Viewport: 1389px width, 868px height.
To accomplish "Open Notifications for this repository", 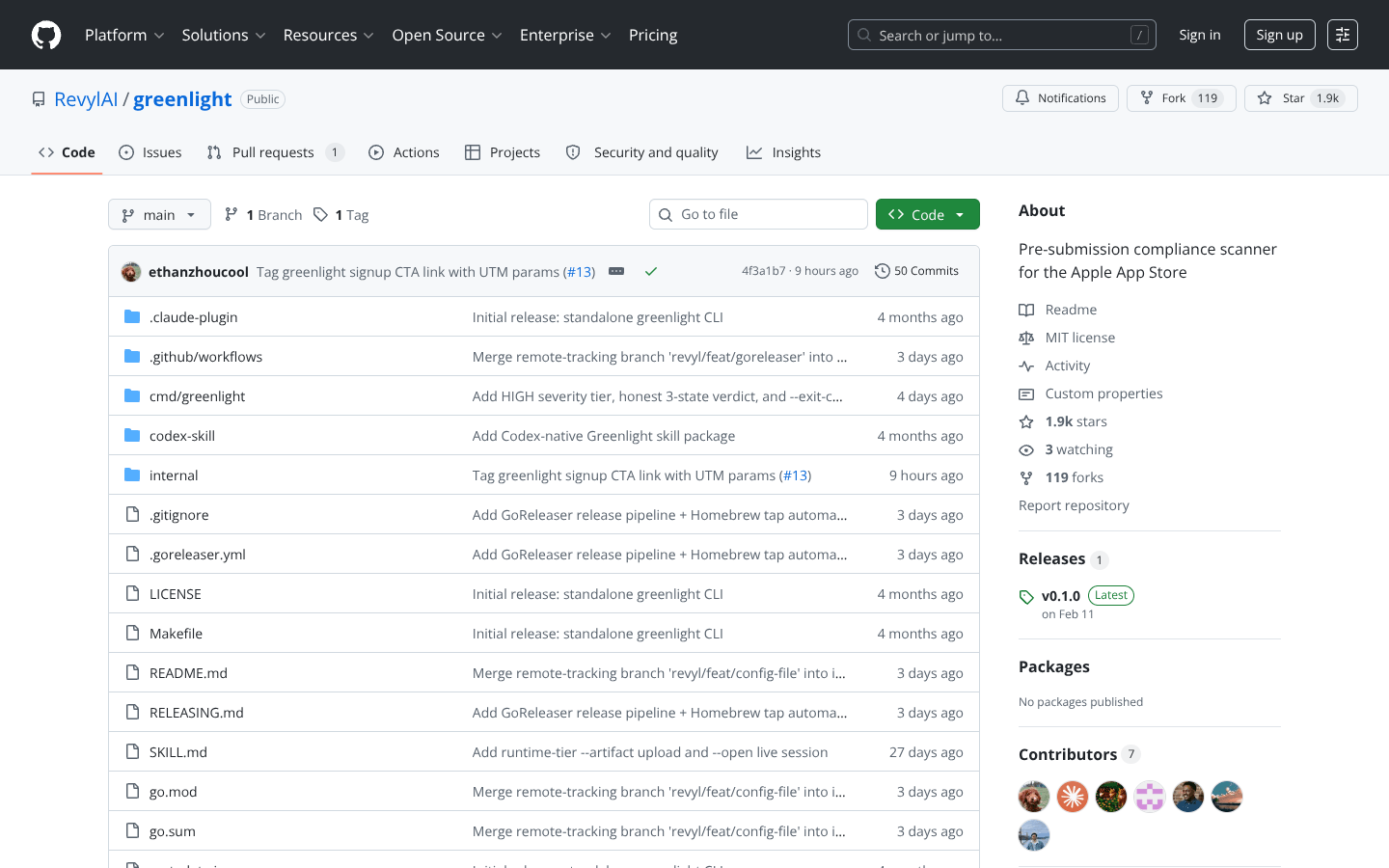I will pyautogui.click(x=1060, y=98).
